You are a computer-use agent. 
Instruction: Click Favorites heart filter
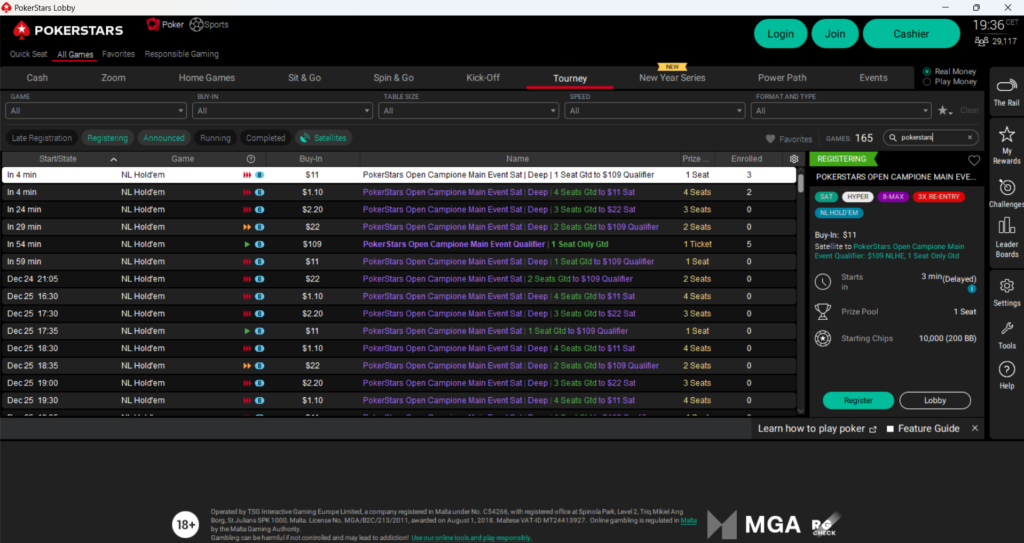click(789, 139)
